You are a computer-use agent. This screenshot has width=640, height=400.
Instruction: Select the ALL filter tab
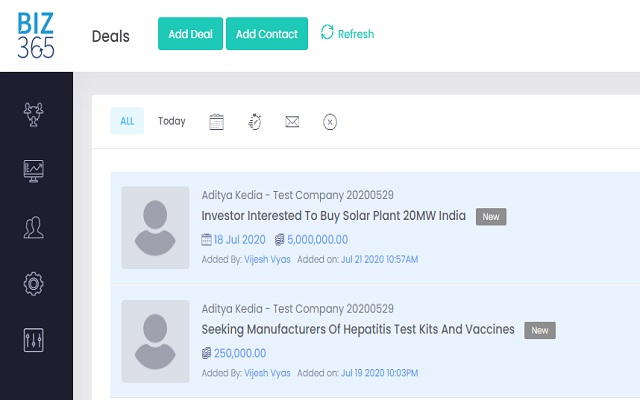pyautogui.click(x=127, y=121)
